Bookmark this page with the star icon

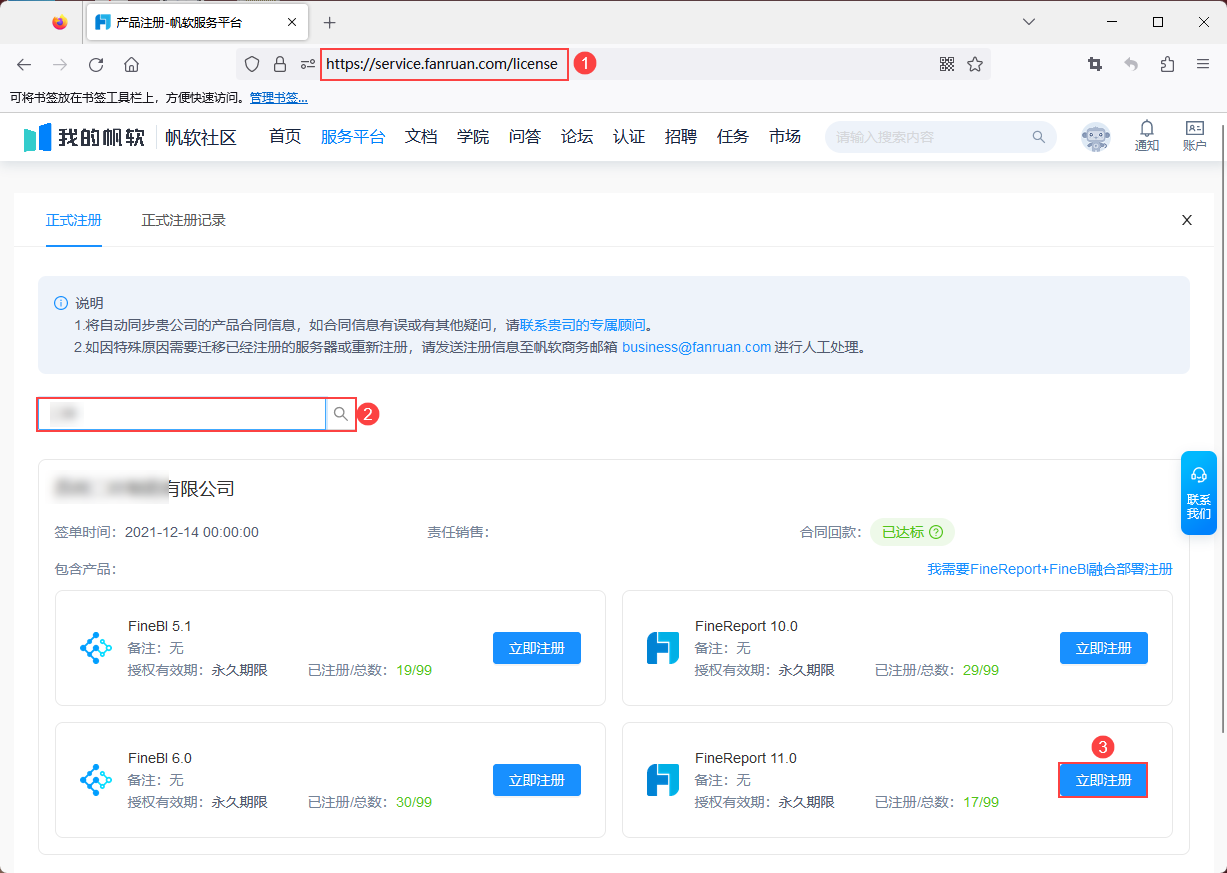click(975, 64)
